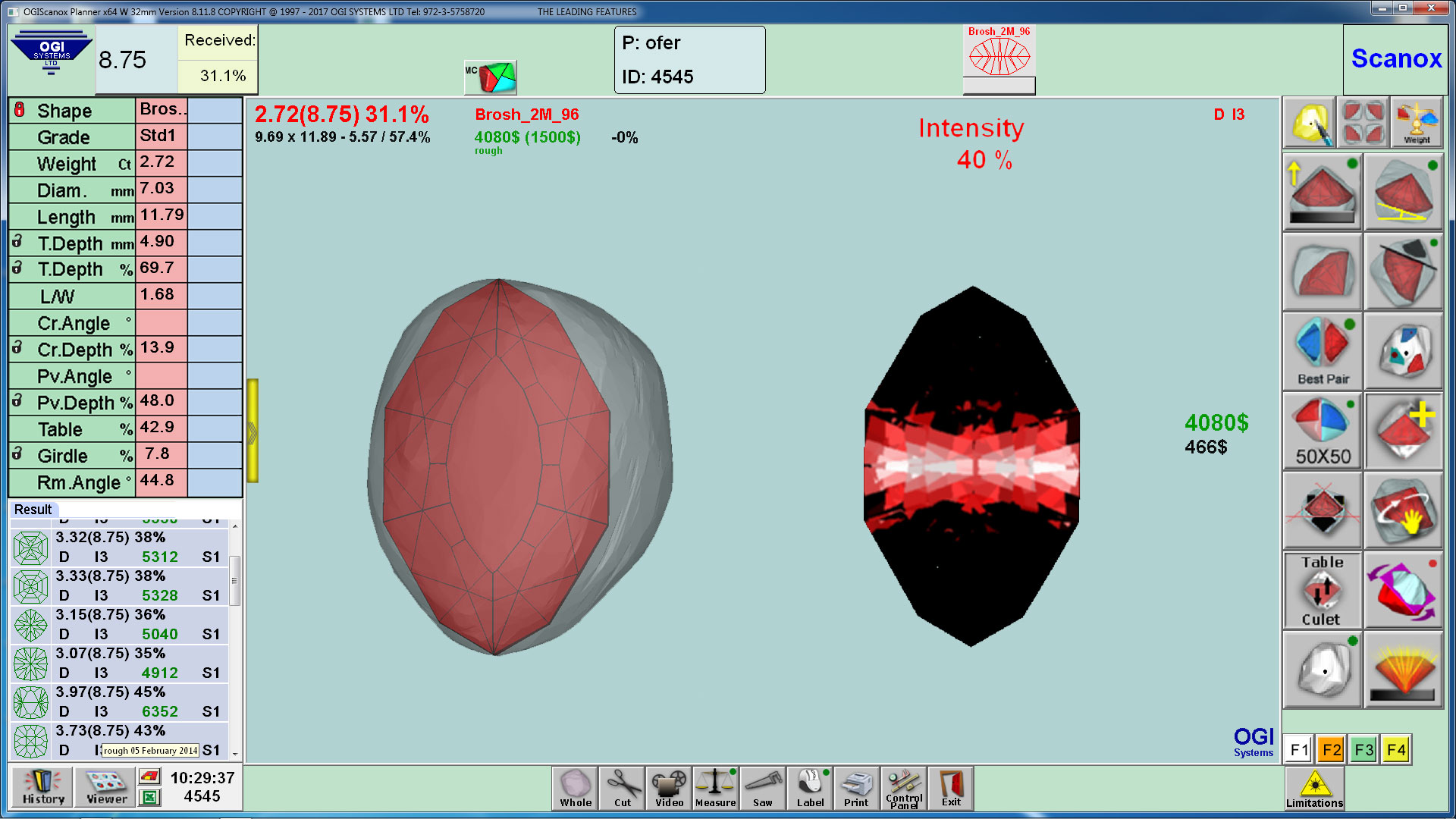Switch to the Result tab
The height and width of the screenshot is (819, 1456).
coord(33,510)
